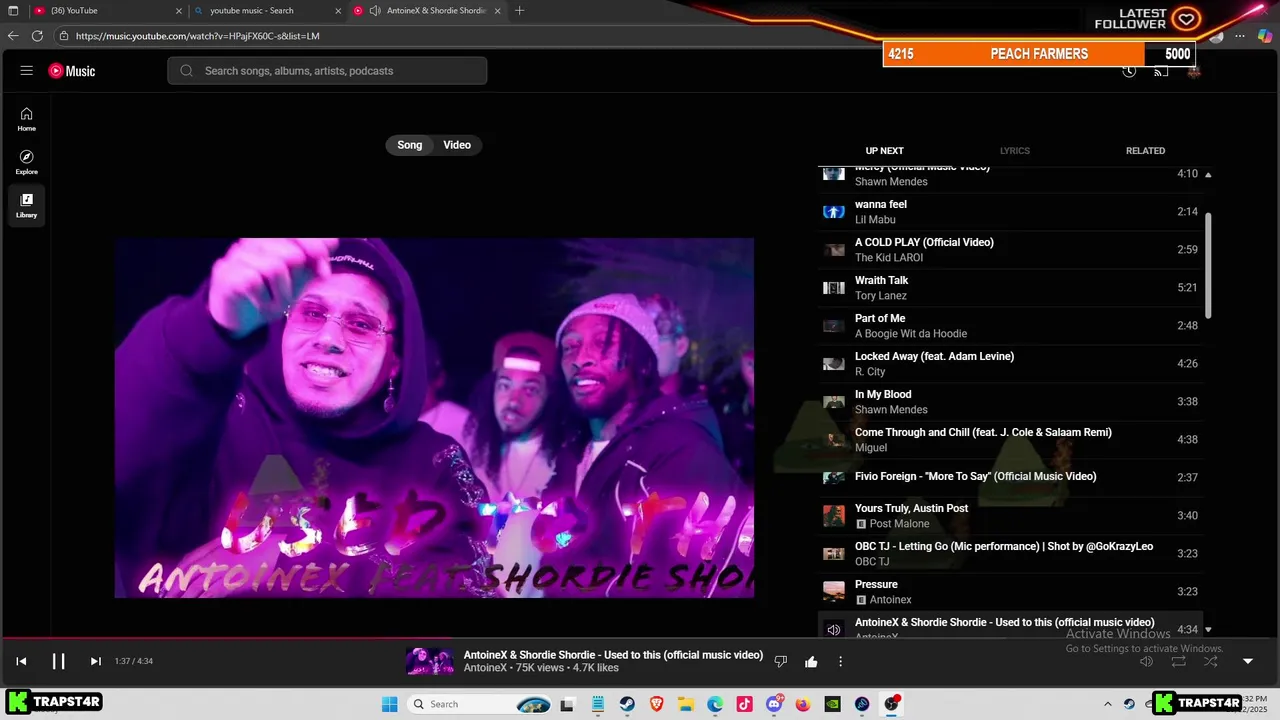Close the (36) YouTube browser tab

179,11
